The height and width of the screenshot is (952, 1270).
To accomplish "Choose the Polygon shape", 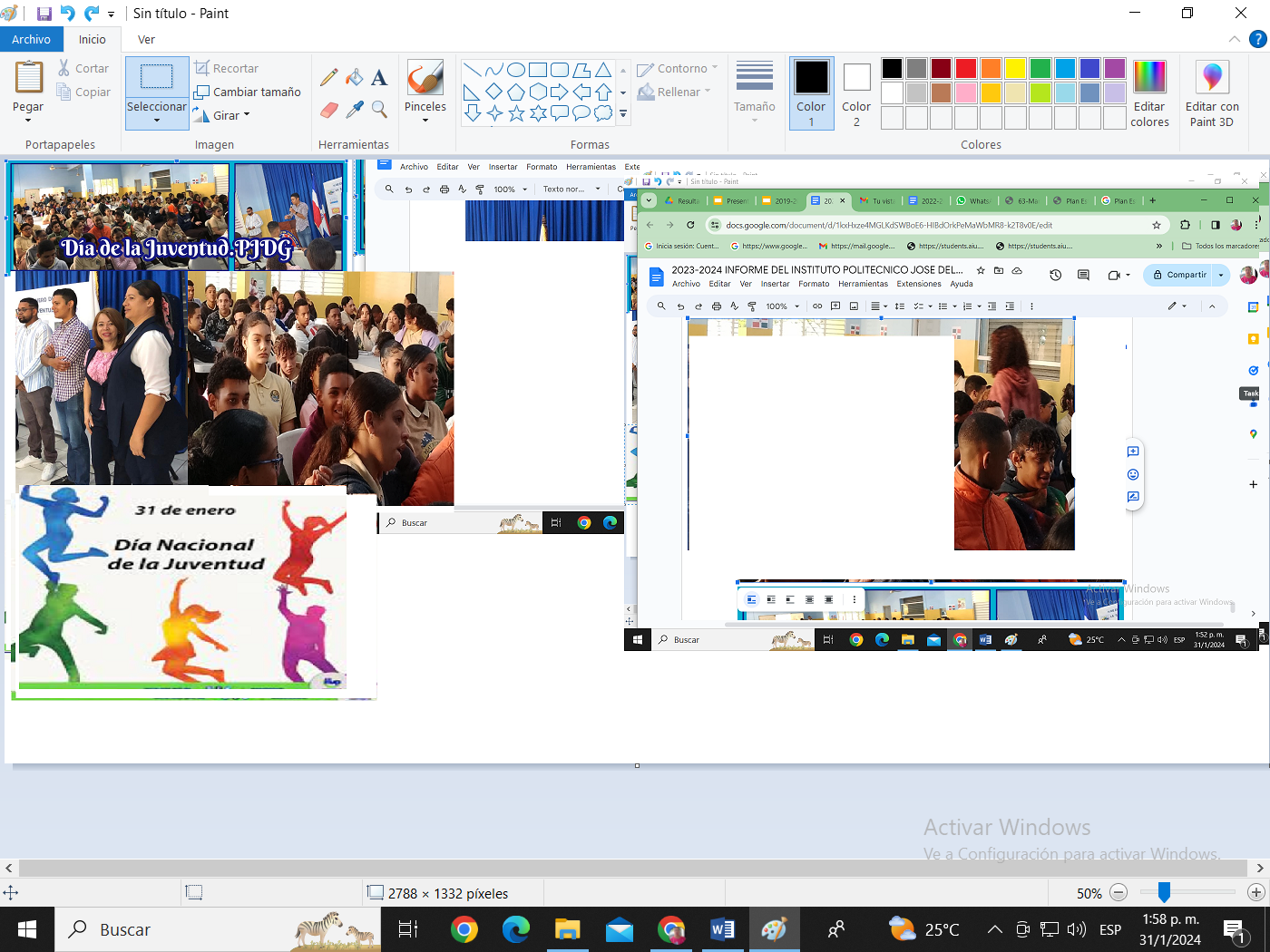I will [581, 70].
